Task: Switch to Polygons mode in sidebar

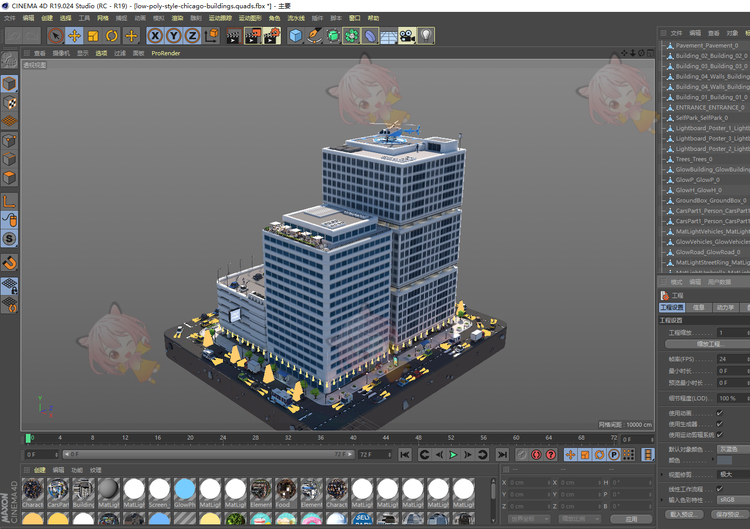Action: [9, 178]
